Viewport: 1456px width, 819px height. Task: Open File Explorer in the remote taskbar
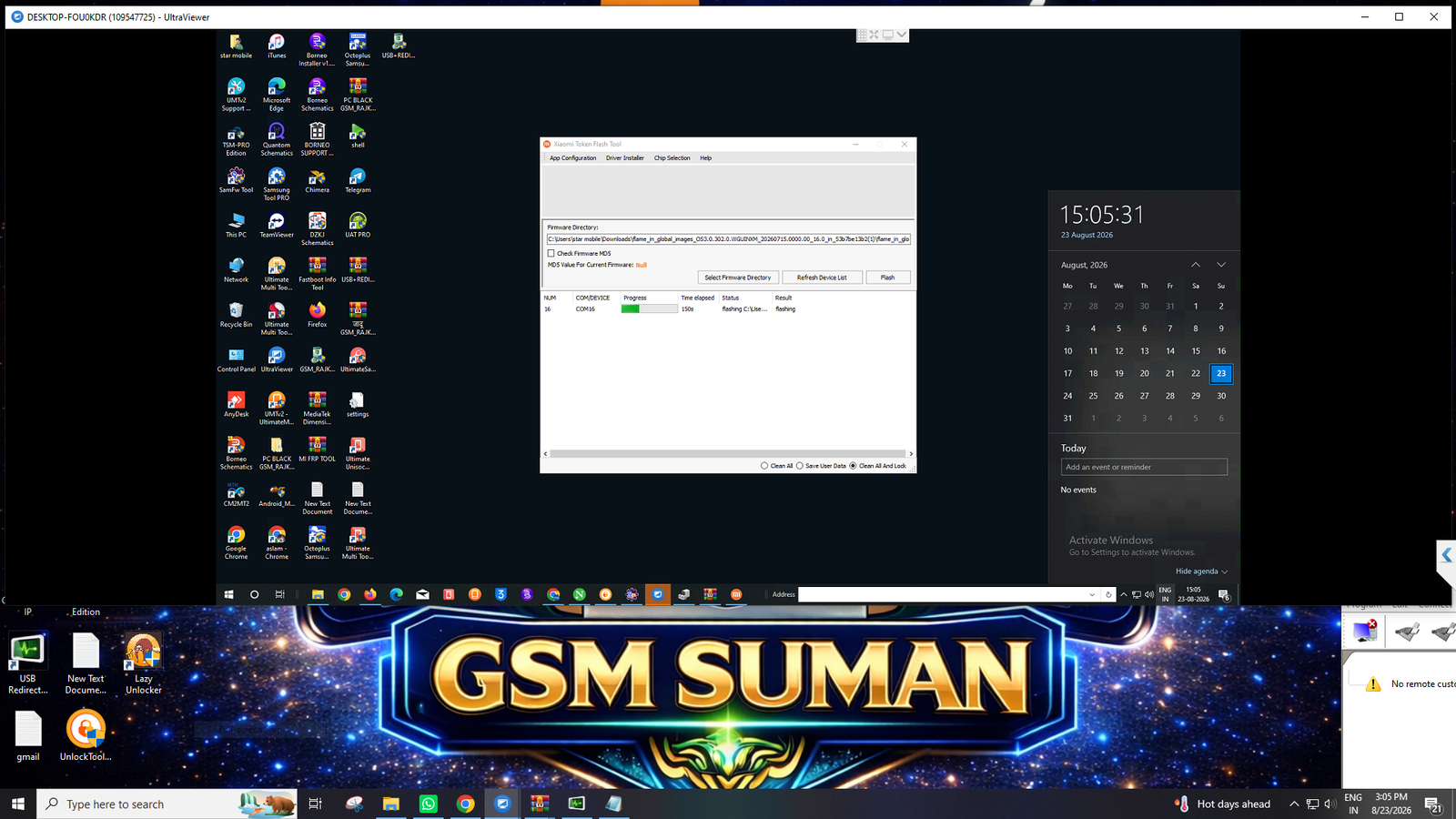click(x=318, y=594)
